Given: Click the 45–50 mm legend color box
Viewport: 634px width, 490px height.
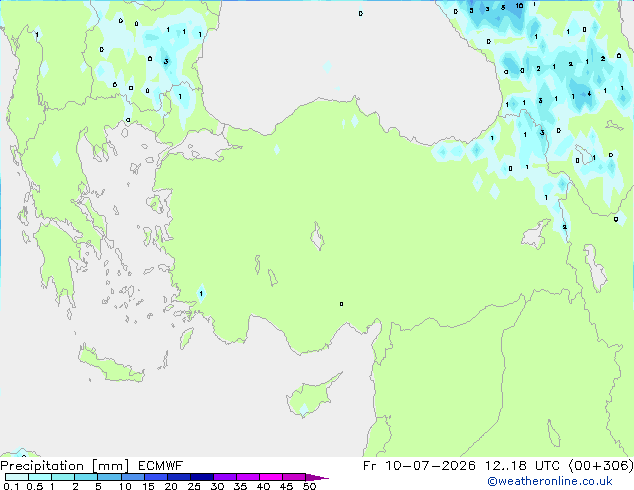Looking at the screenshot, I should coord(294,477).
